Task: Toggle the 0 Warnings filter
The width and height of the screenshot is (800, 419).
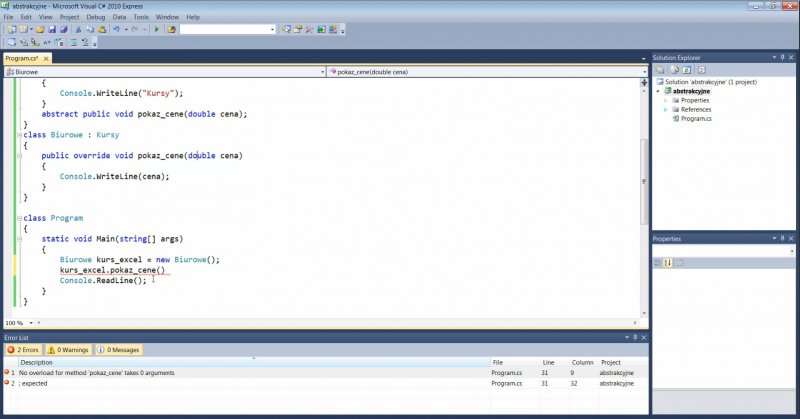Action: 69,350
